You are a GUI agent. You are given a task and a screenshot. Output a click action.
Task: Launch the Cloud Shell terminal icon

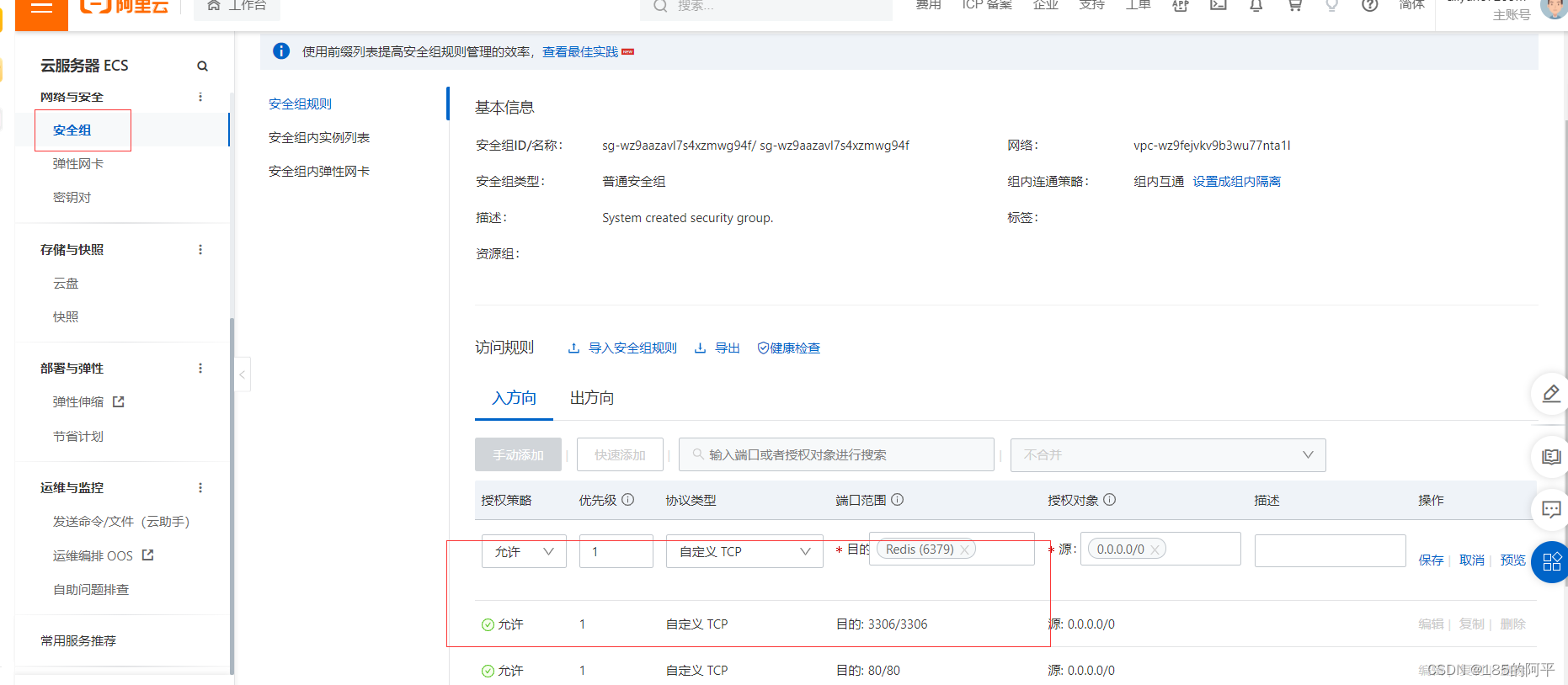coord(1219,5)
